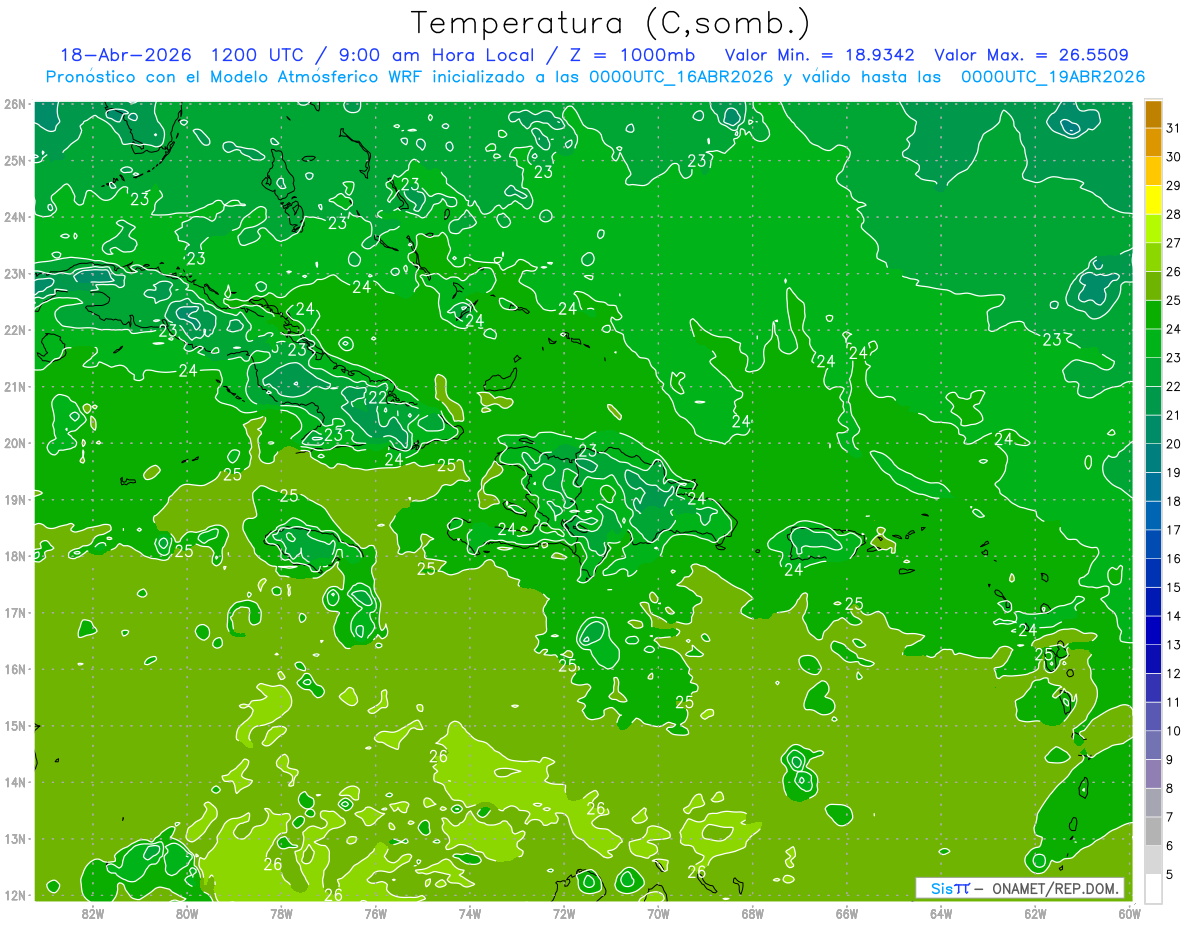Click the 19N latitude axis label
Image resolution: width=1200 pixels, height=927 pixels.
tap(14, 499)
